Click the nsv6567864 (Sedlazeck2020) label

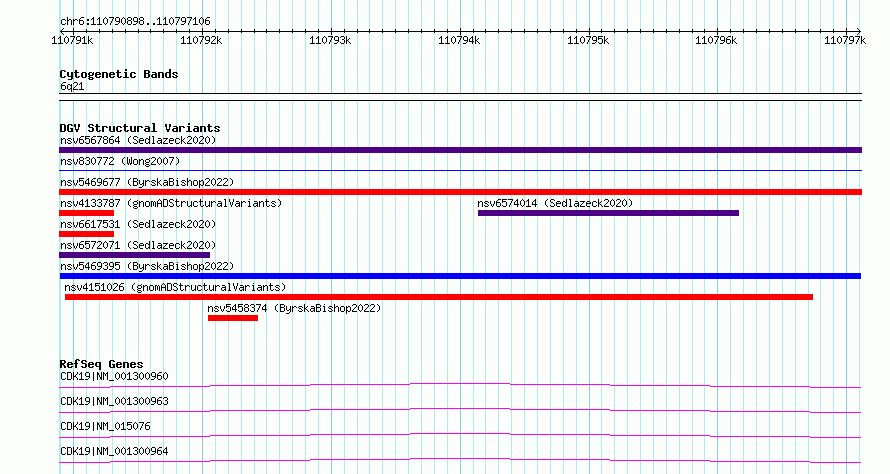[138, 140]
